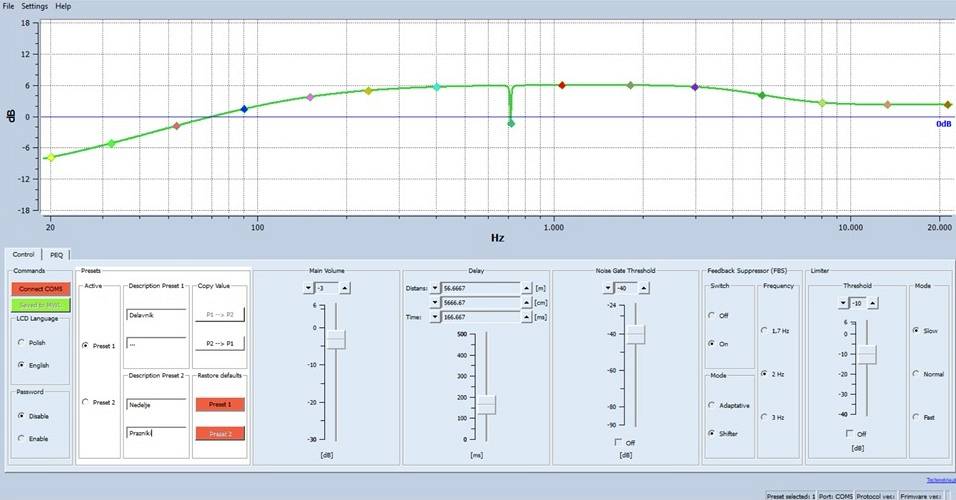This screenshot has width=956, height=500.
Task: Click the Nedelje description field
Action: coord(156,406)
